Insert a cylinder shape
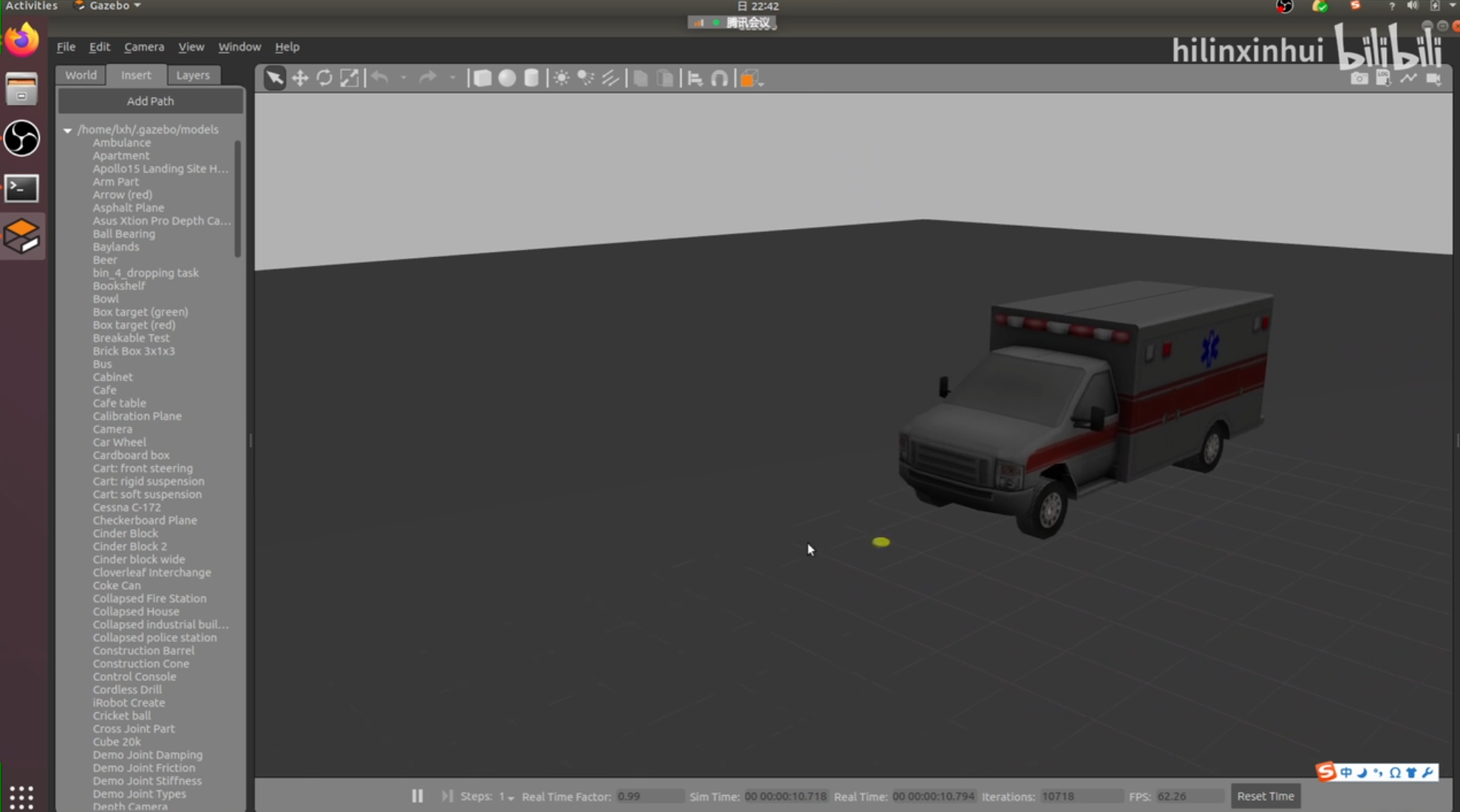This screenshot has height=812, width=1460. [532, 78]
